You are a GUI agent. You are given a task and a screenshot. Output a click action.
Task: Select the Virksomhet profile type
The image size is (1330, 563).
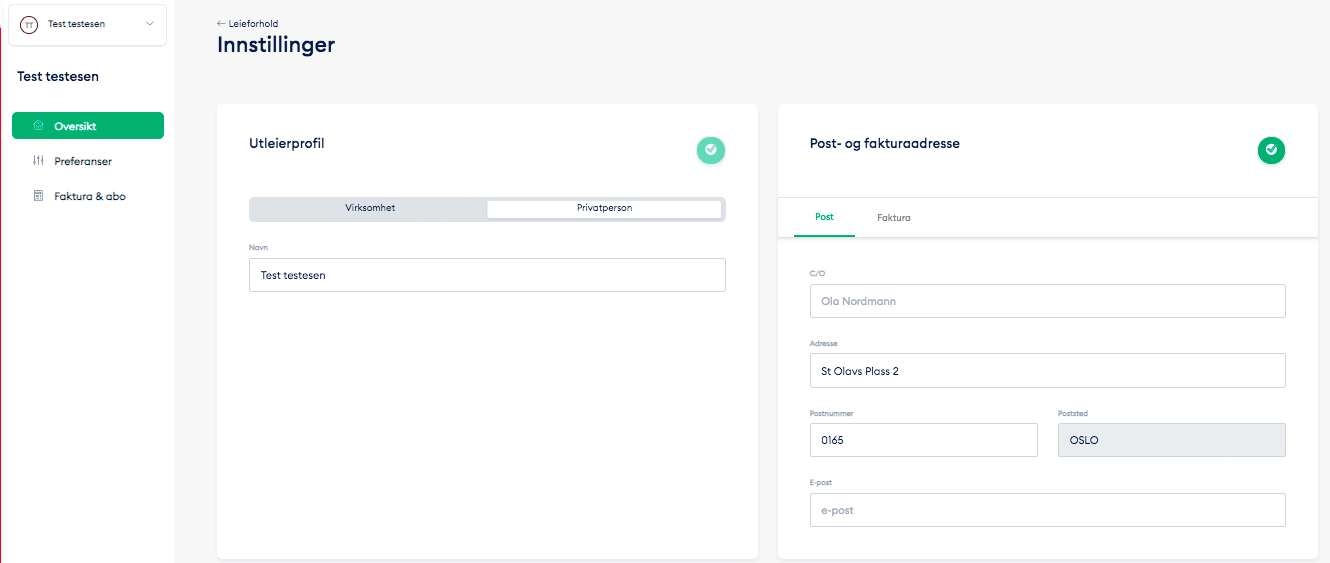[369, 208]
